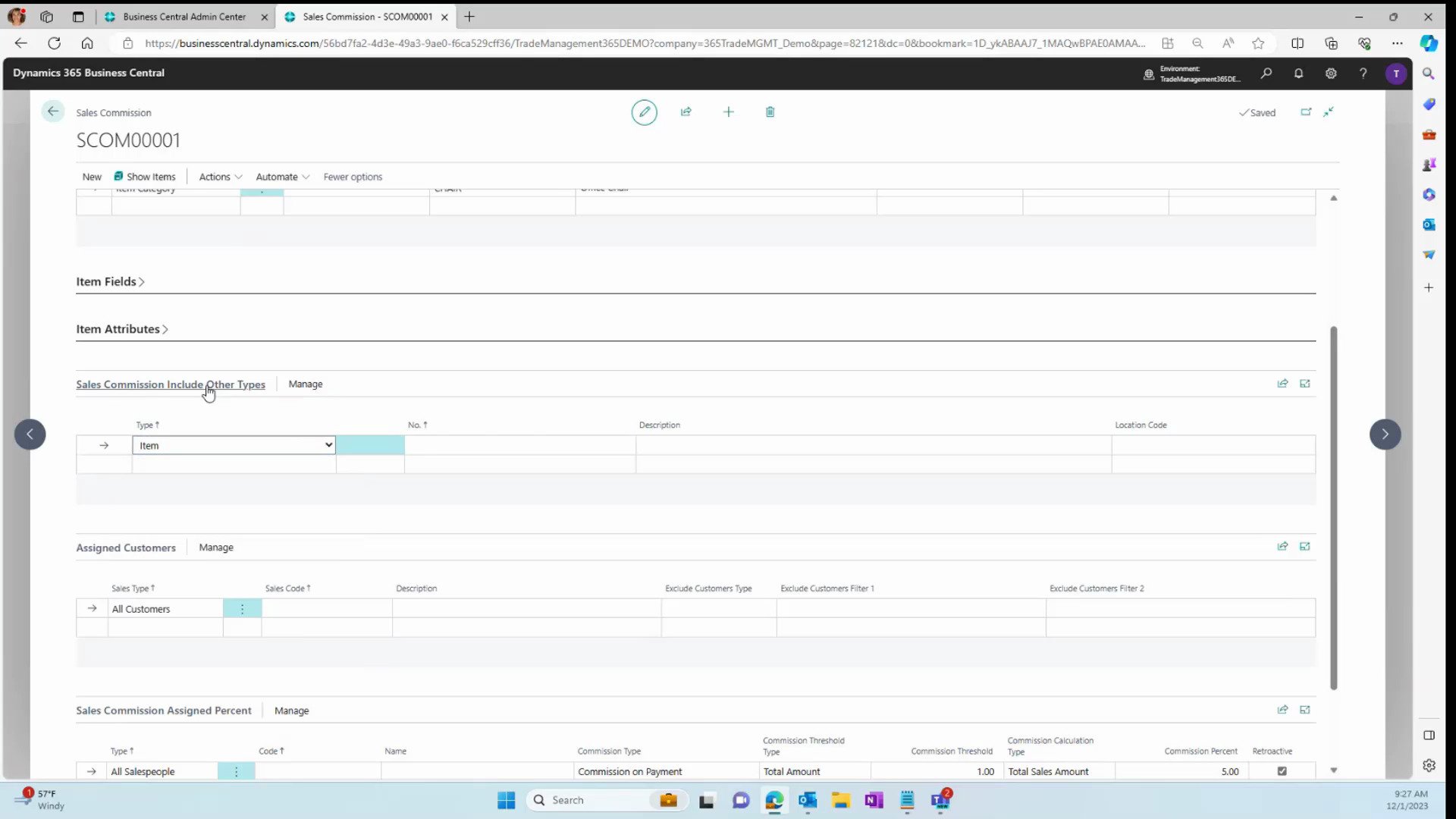
Task: Click the pencil edit icon
Action: click(644, 112)
